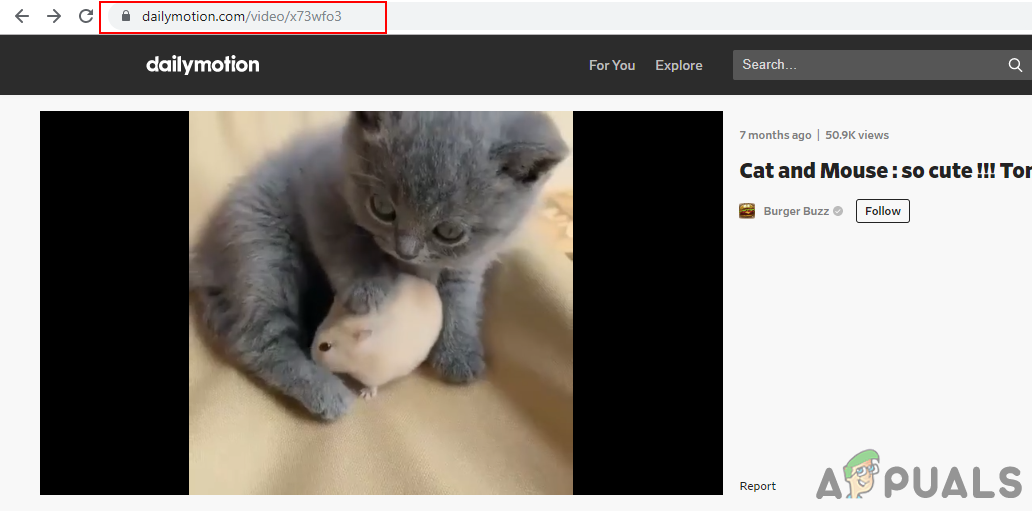Go back using the browser back arrow
The height and width of the screenshot is (511, 1032).
click(x=22, y=16)
